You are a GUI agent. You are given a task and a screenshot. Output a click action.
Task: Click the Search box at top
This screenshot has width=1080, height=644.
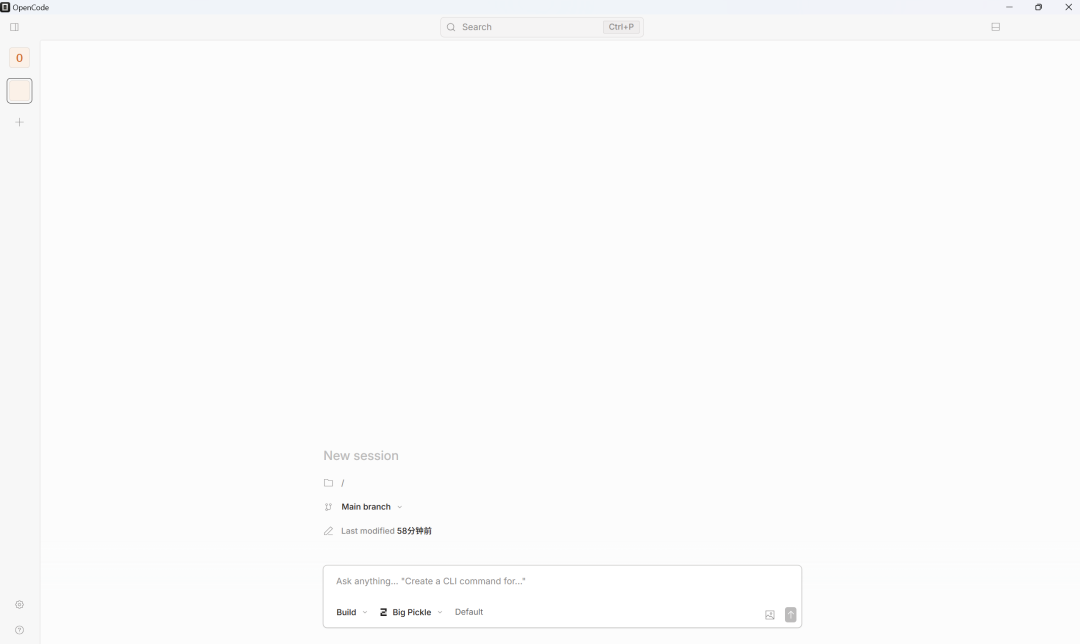point(541,27)
